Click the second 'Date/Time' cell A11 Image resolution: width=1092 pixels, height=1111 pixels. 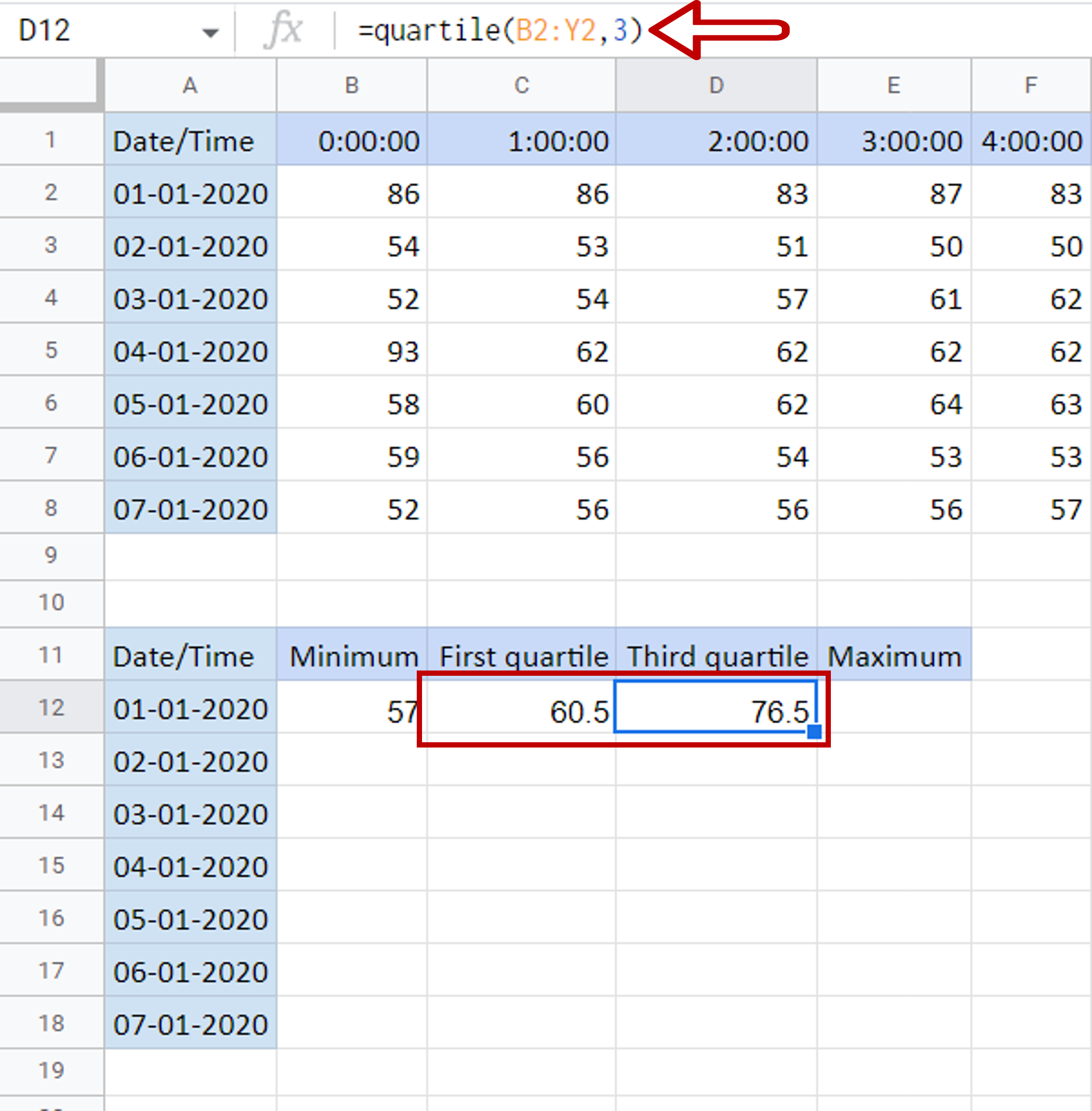(x=190, y=654)
